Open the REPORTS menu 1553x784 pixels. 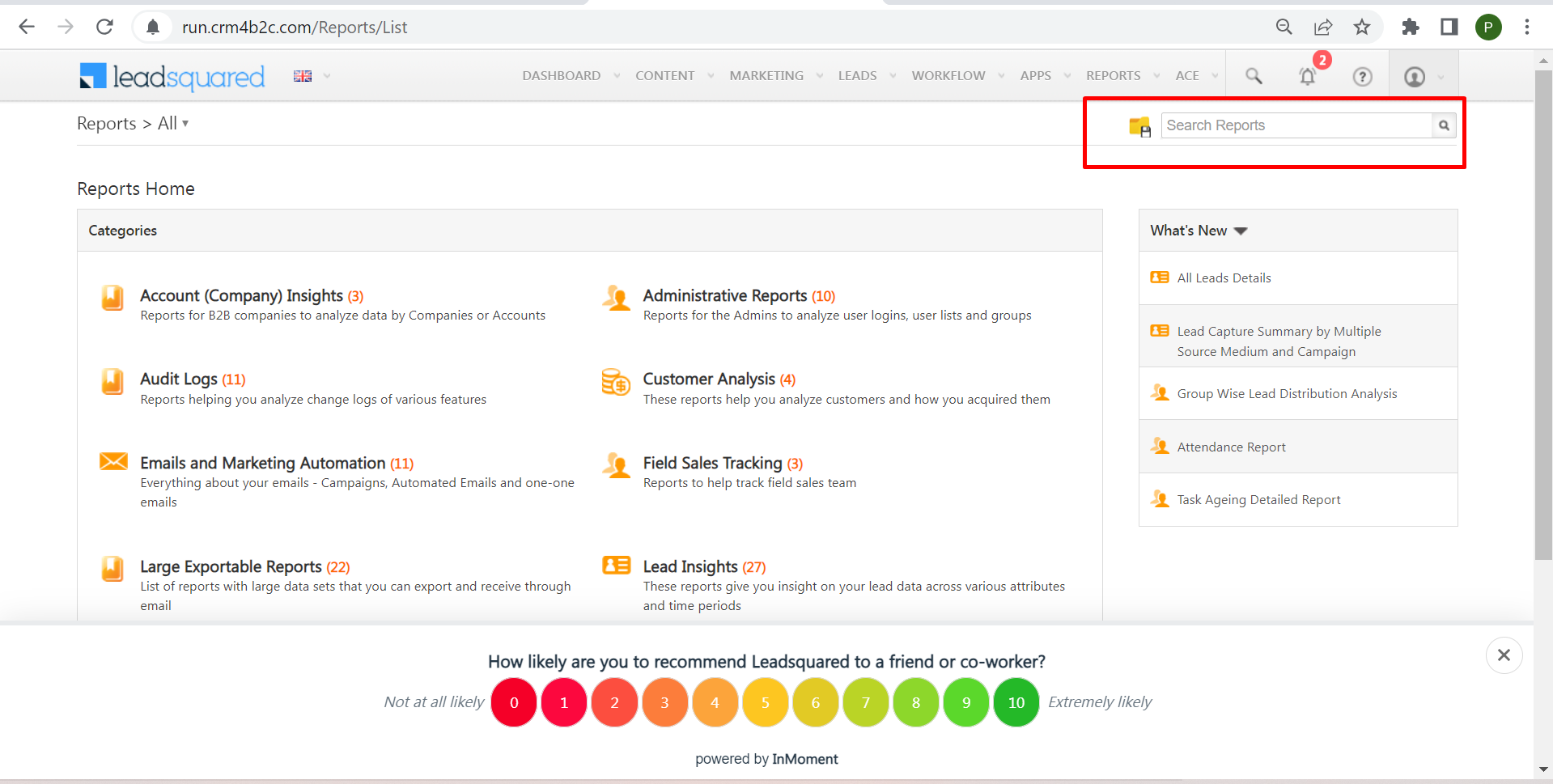[1113, 76]
